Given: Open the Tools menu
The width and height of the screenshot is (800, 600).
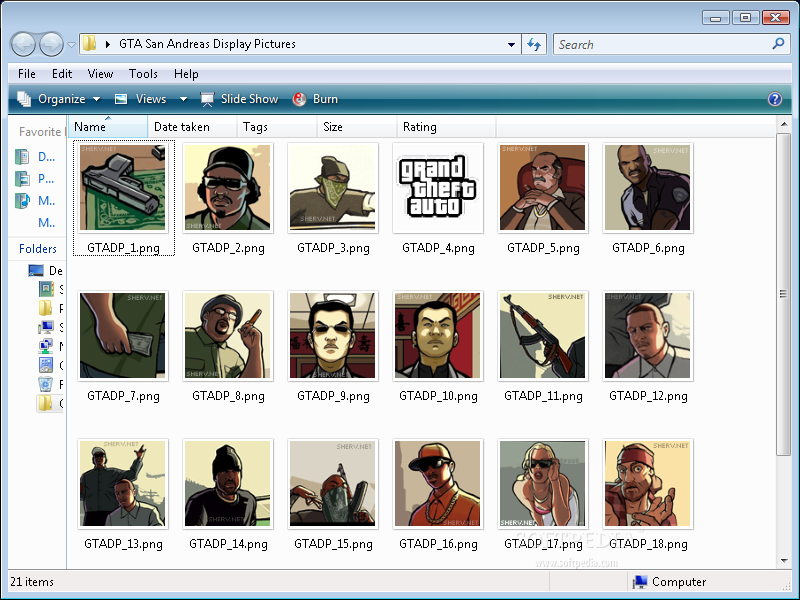Looking at the screenshot, I should 143,74.
